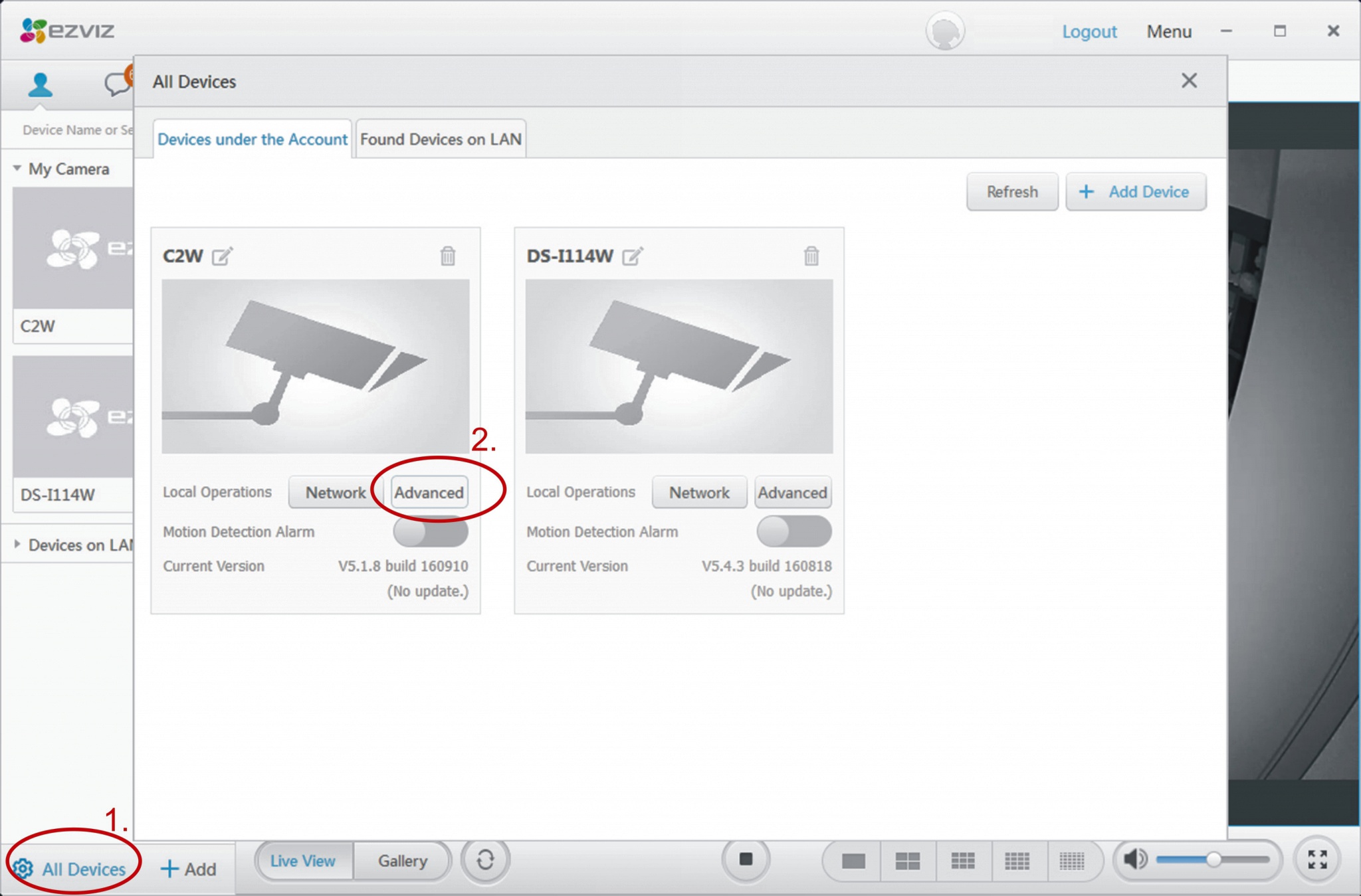
Task: Mute the speaker volume icon
Action: (1135, 859)
